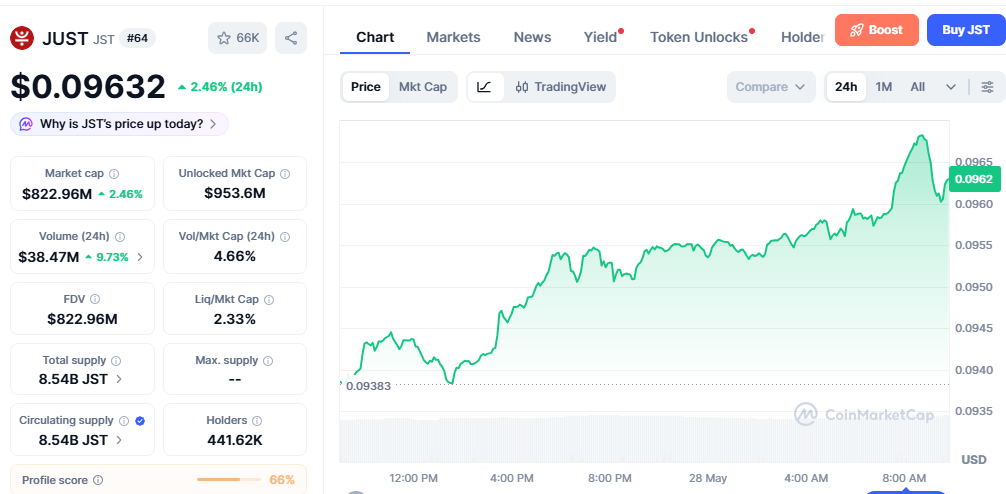Click Holders info icon
This screenshot has width=1006, height=494.
pyautogui.click(x=257, y=421)
